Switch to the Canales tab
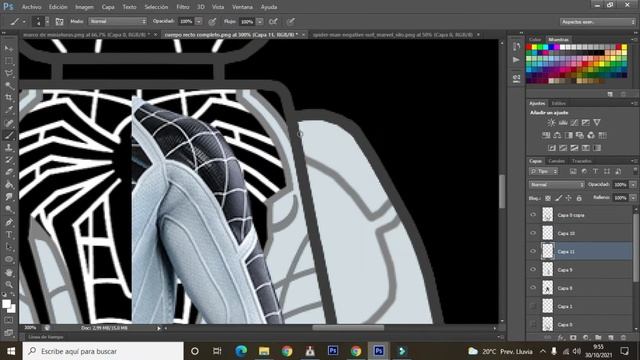Image resolution: width=640 pixels, height=360 pixels. click(x=556, y=161)
